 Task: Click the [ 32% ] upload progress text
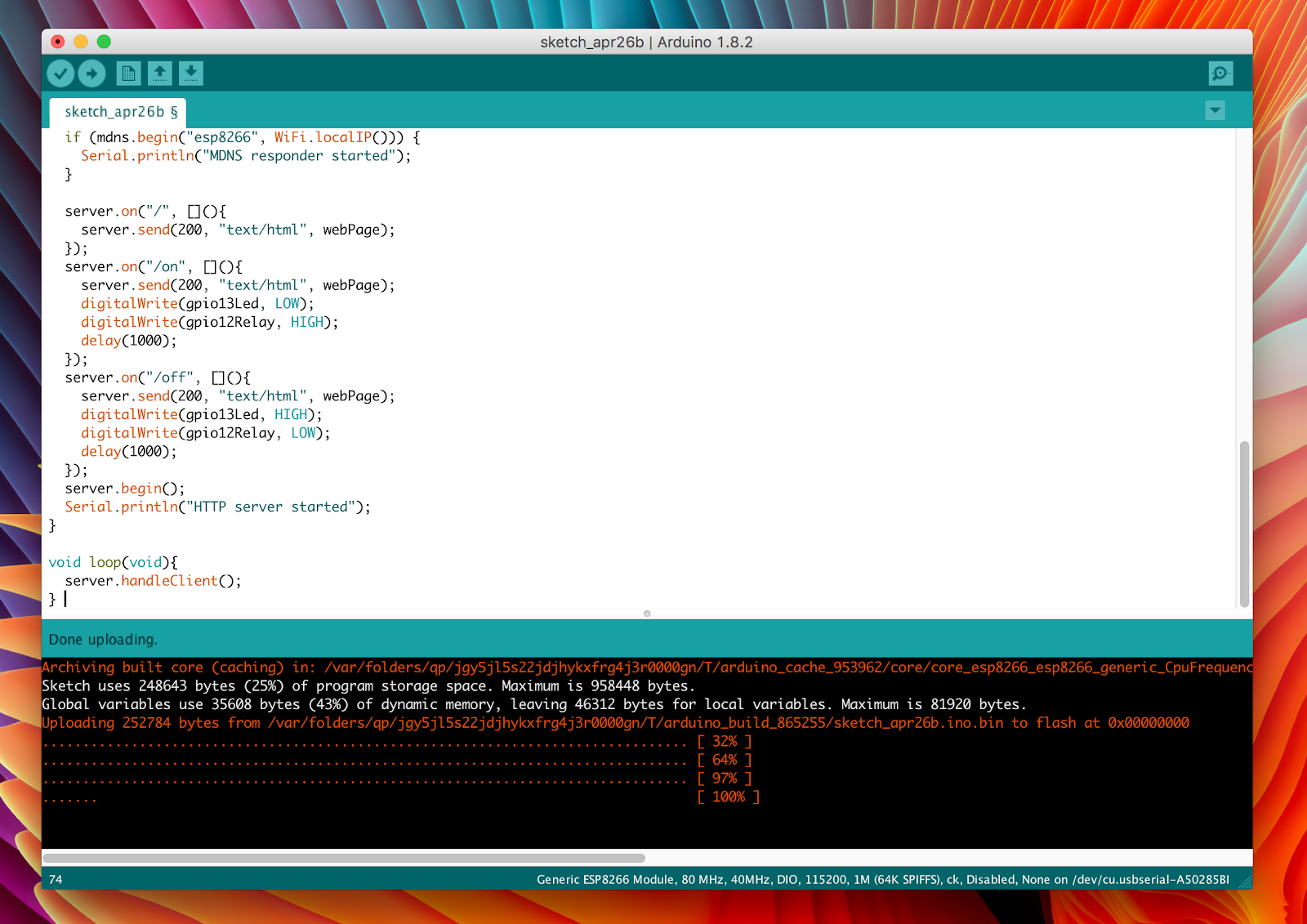coord(724,742)
